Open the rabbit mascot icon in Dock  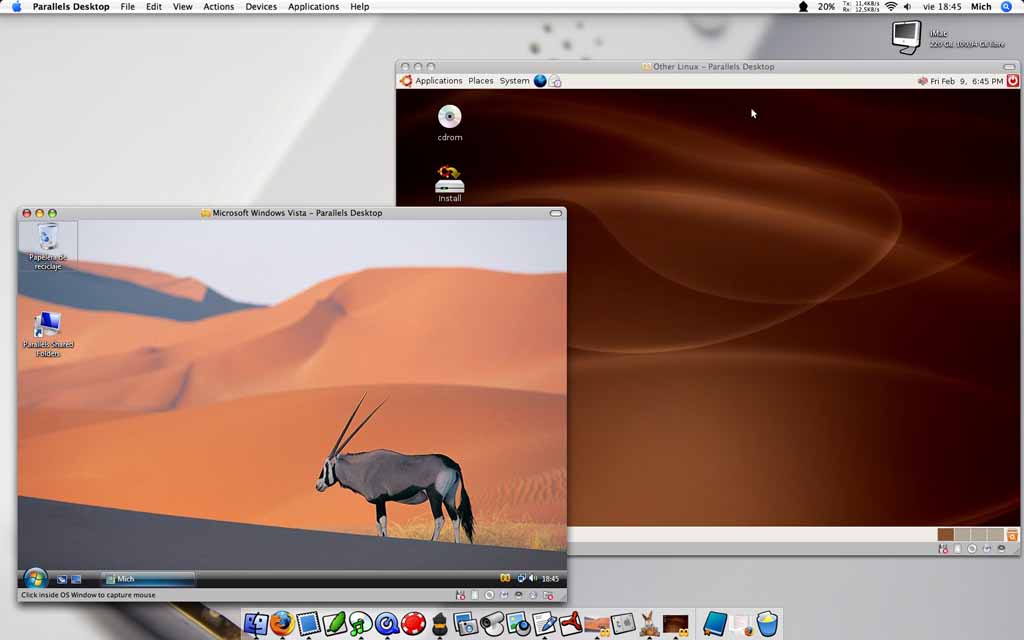point(648,624)
